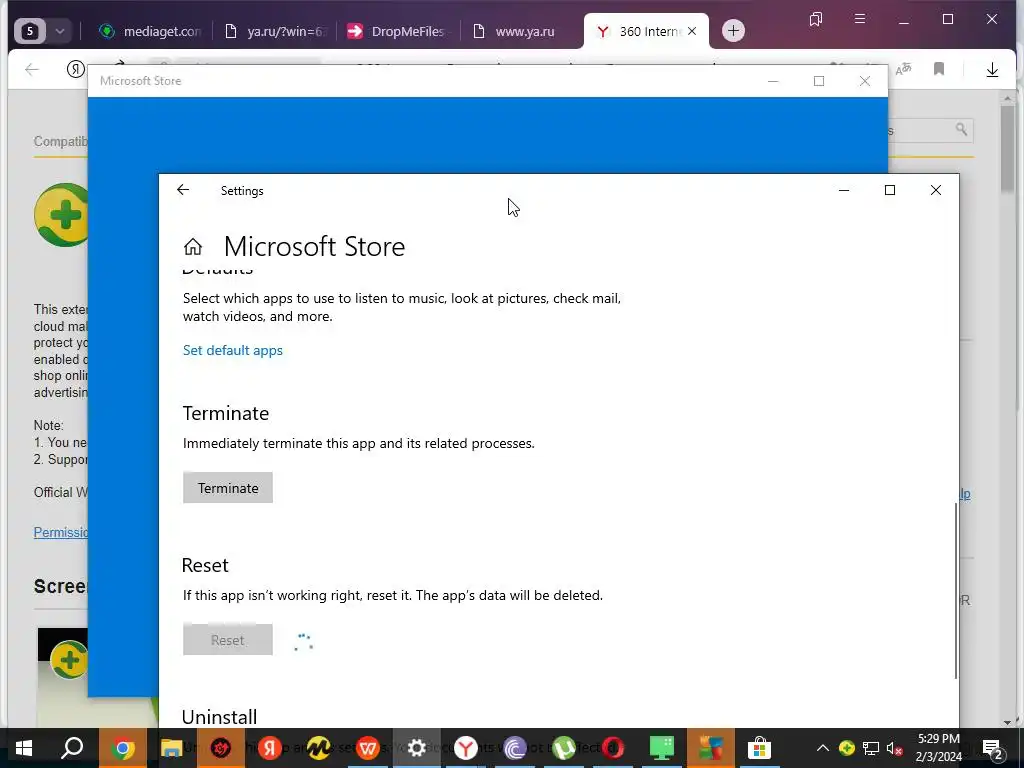Go back using the Settings back arrow
1024x768 pixels.
183,190
